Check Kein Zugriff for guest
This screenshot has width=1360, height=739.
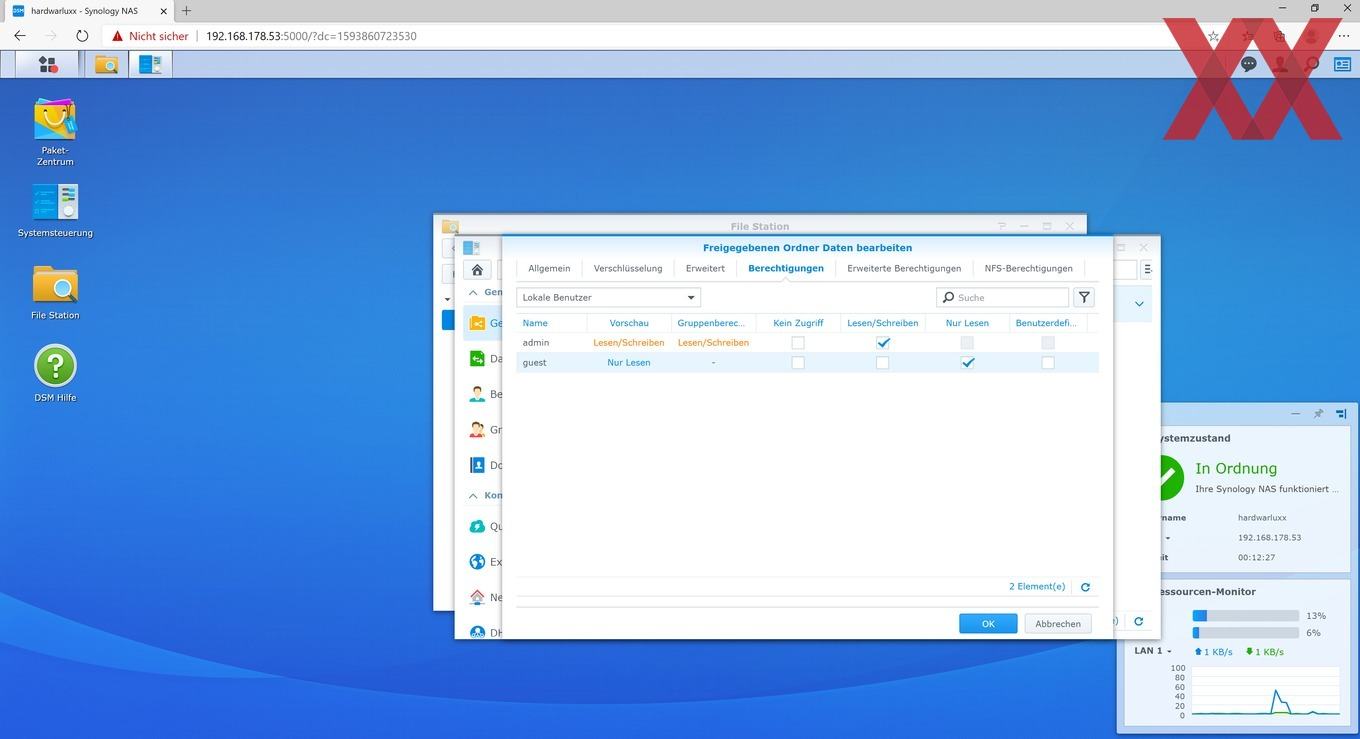pos(798,363)
